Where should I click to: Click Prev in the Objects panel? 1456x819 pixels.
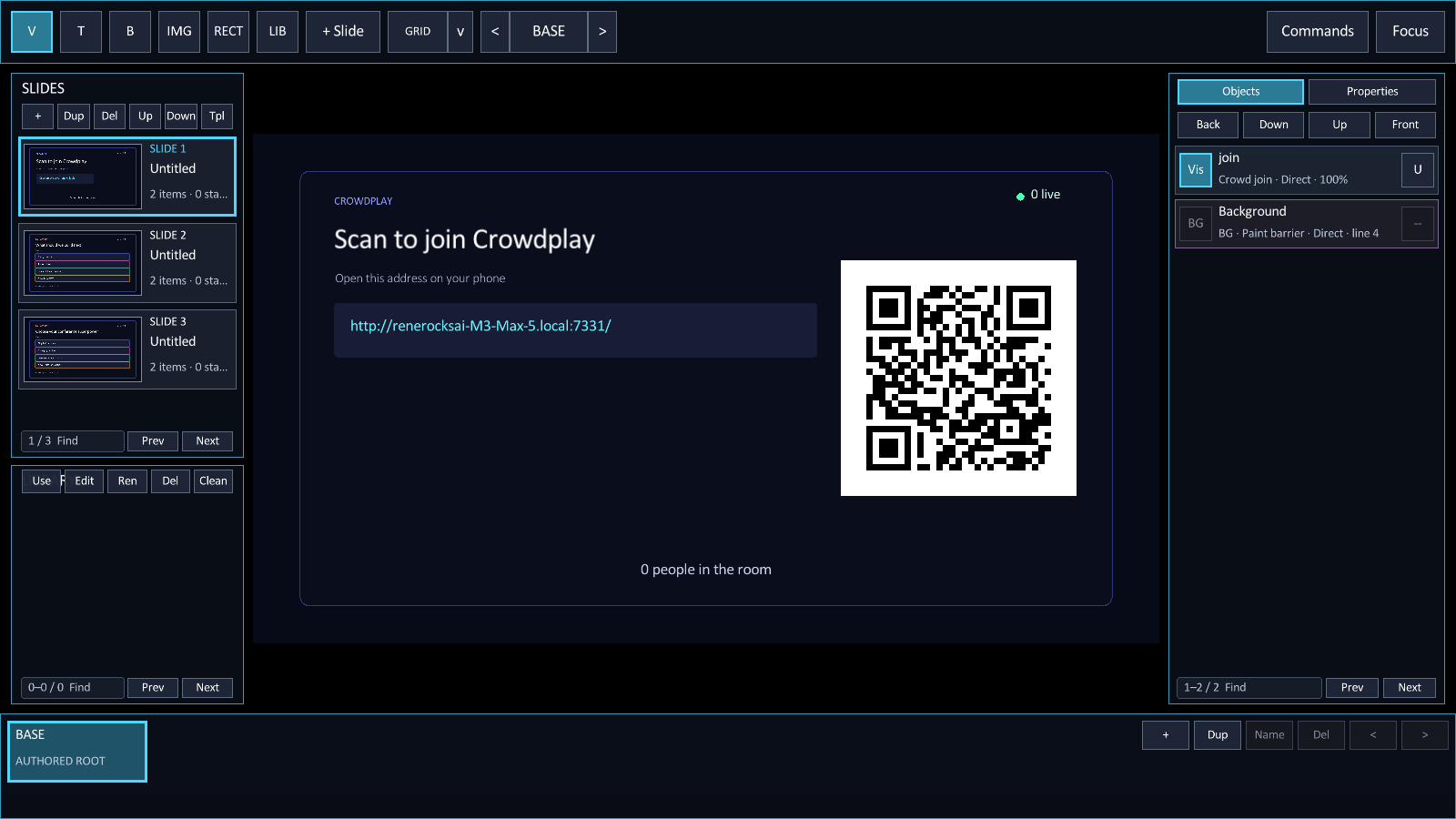(1352, 688)
